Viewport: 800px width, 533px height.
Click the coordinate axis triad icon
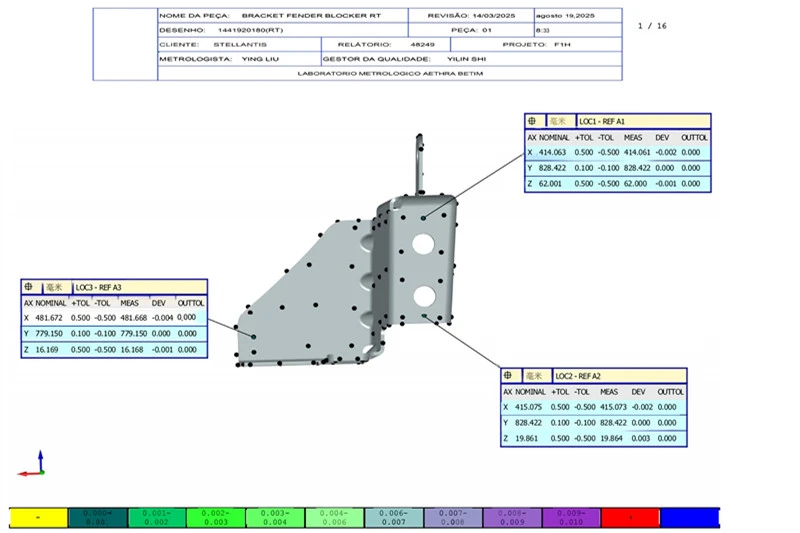click(x=32, y=464)
